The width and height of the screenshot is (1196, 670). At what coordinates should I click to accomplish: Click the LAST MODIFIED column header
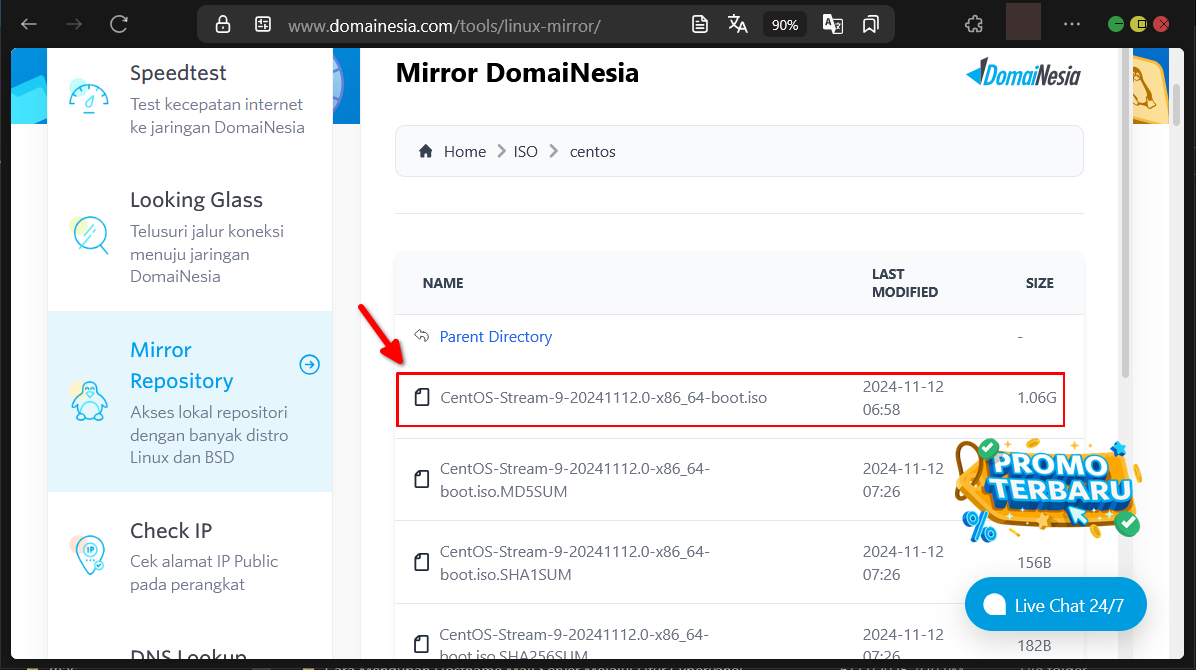905,283
